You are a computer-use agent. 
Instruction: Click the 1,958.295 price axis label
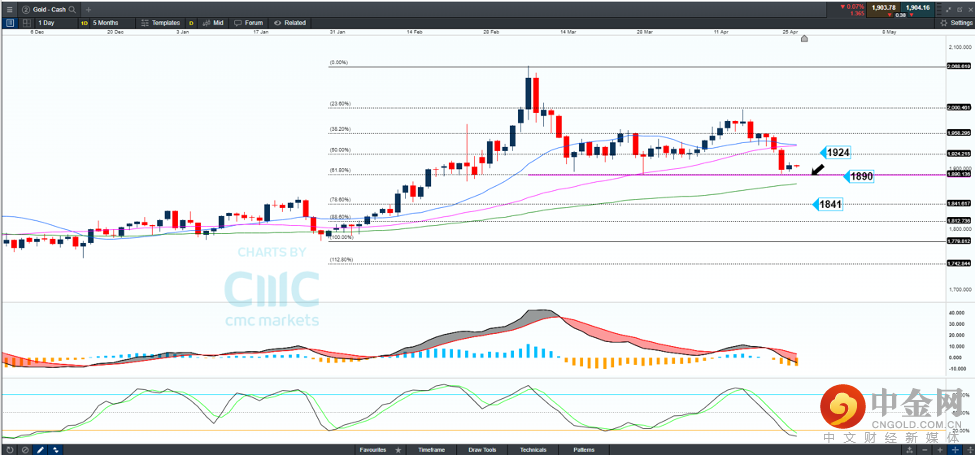point(959,133)
